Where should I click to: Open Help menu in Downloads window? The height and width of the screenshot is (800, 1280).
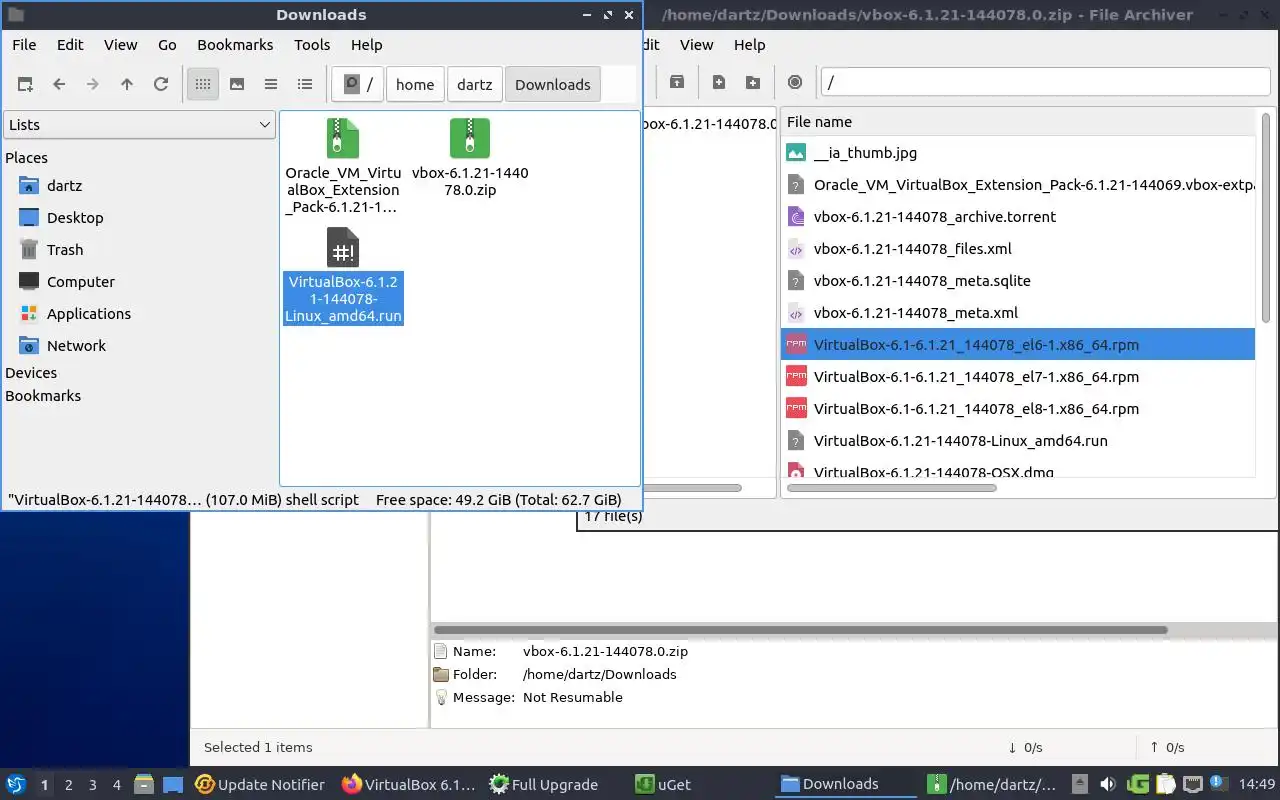tap(367, 44)
